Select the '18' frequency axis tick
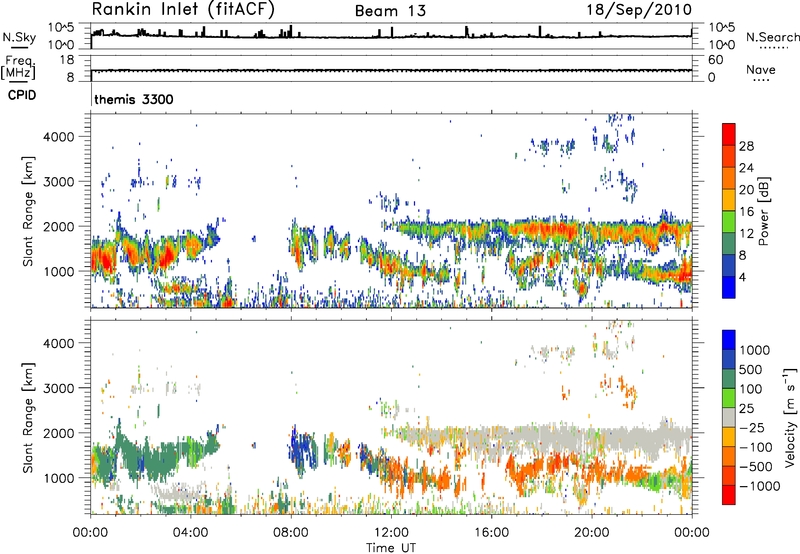The width and height of the screenshot is (800, 554). 67,60
